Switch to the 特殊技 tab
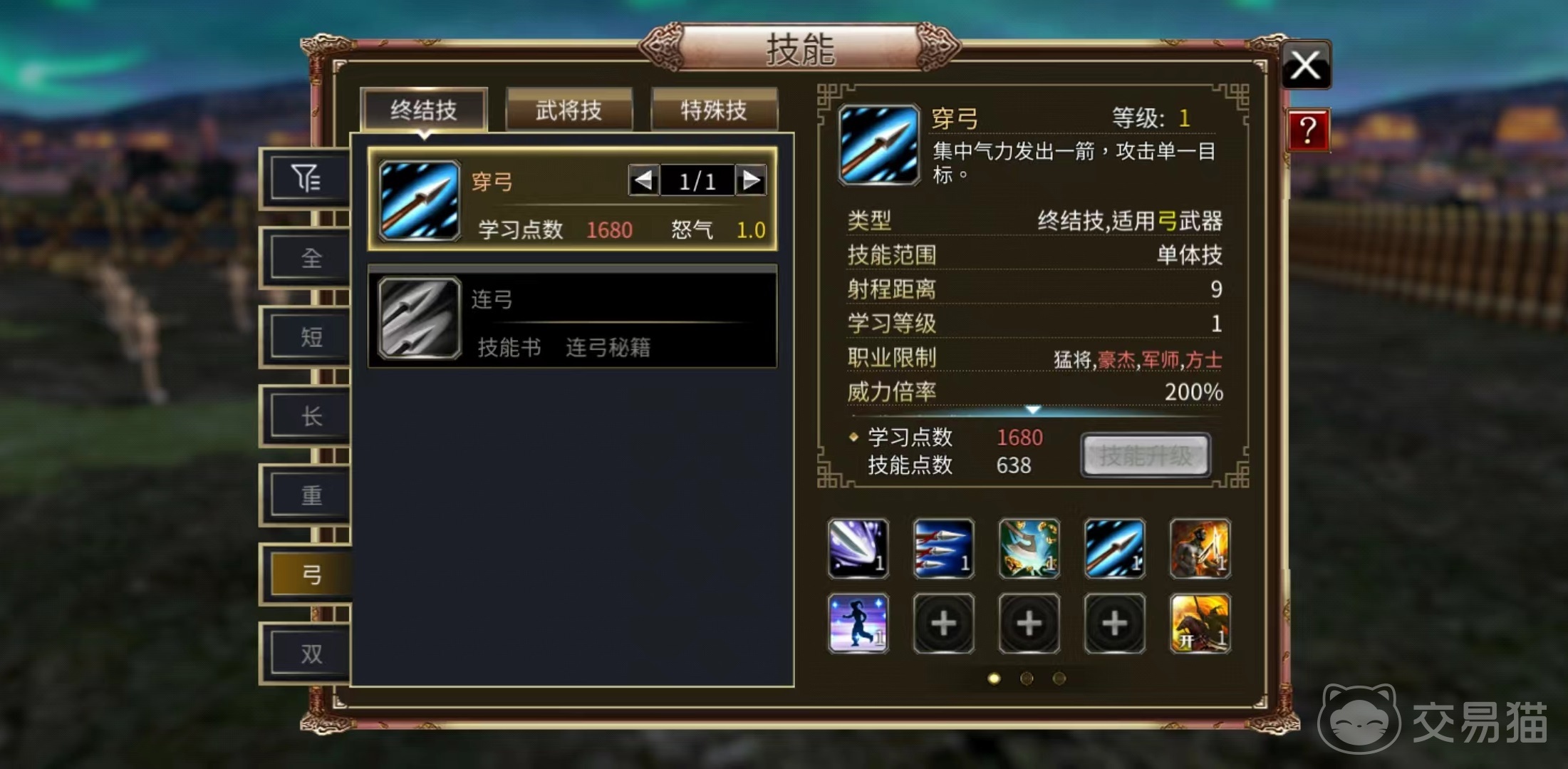The height and width of the screenshot is (769, 1568). (x=714, y=110)
